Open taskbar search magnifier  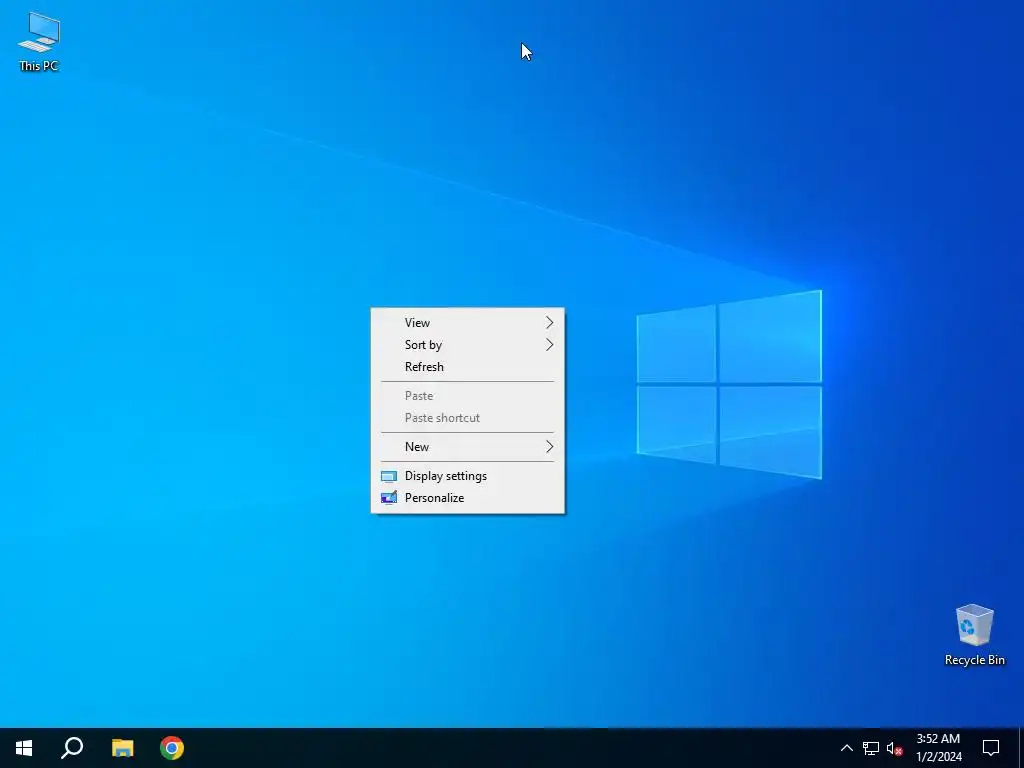(72, 748)
